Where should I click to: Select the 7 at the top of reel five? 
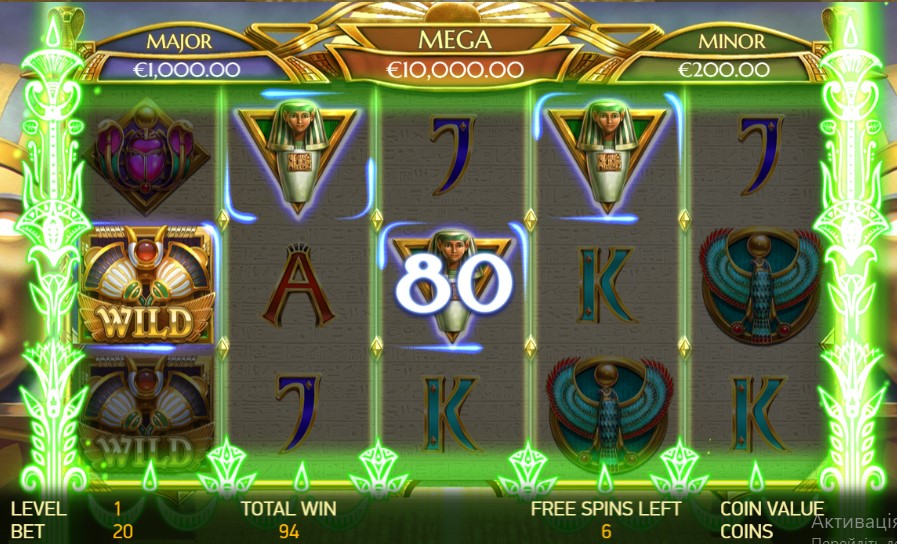(x=760, y=154)
